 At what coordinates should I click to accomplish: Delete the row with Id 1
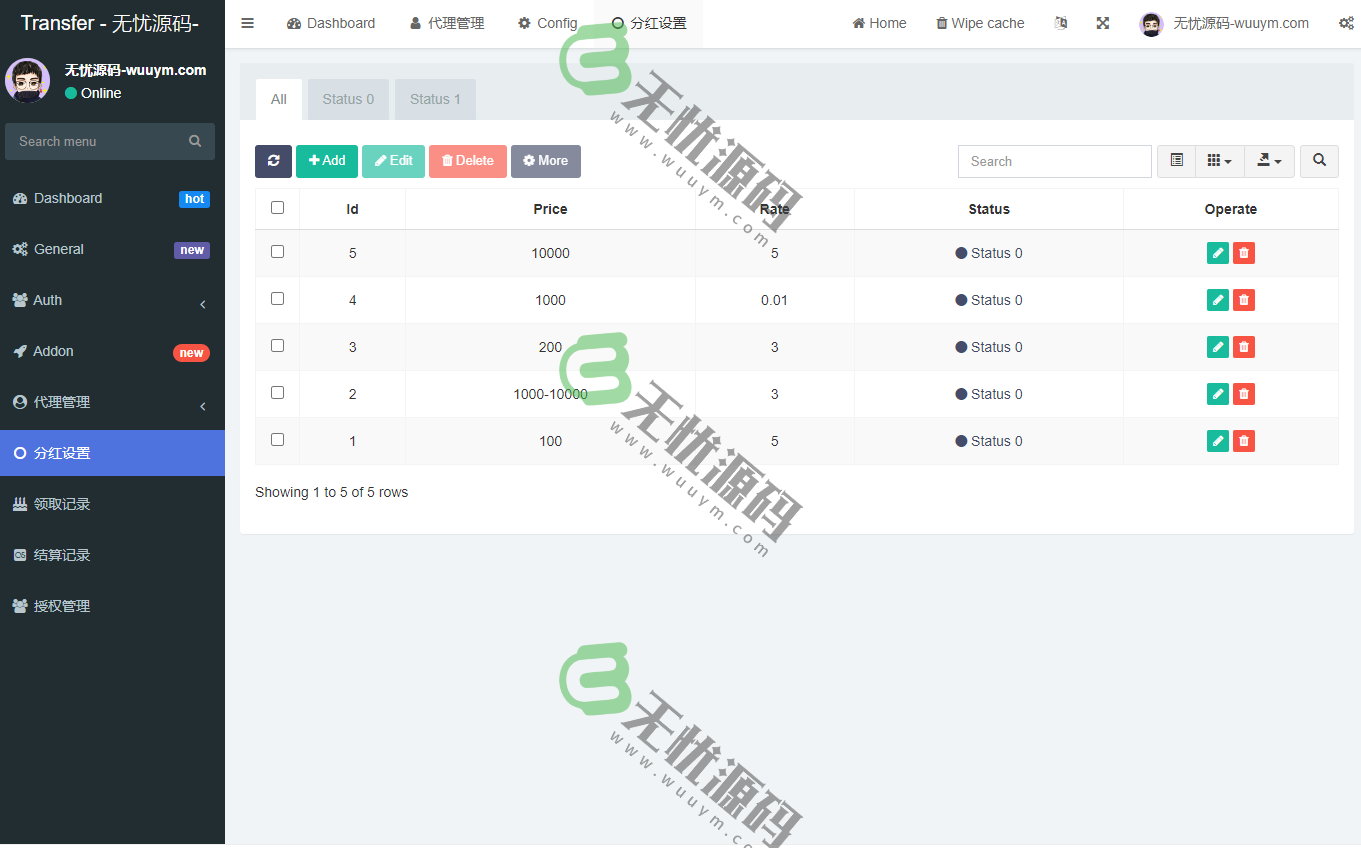point(1243,440)
